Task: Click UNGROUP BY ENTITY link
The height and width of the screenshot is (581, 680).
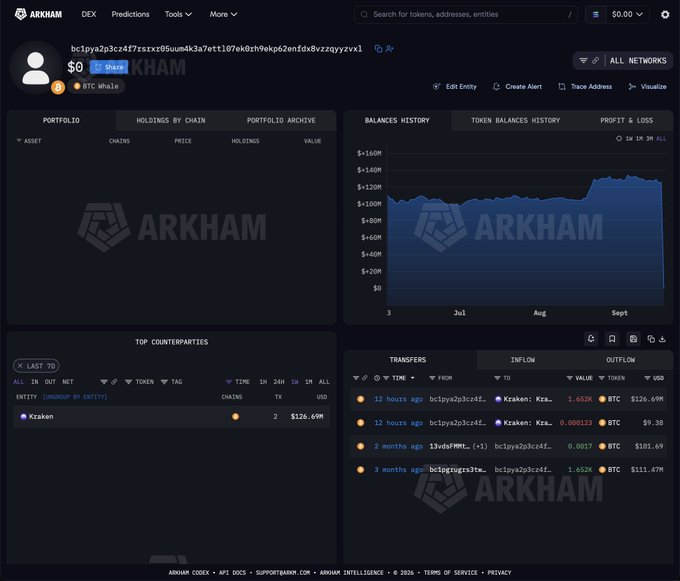Action: [75, 397]
